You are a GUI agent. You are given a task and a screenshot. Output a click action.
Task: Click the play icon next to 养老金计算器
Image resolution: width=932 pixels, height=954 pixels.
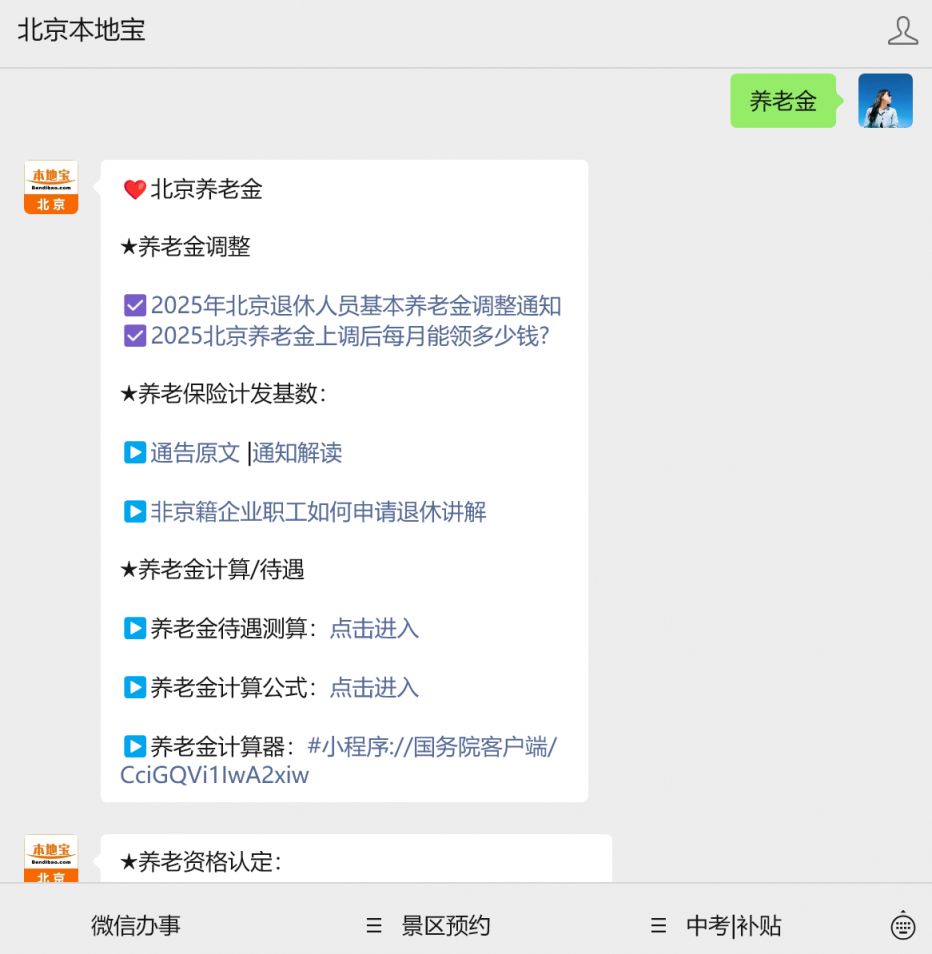(135, 745)
